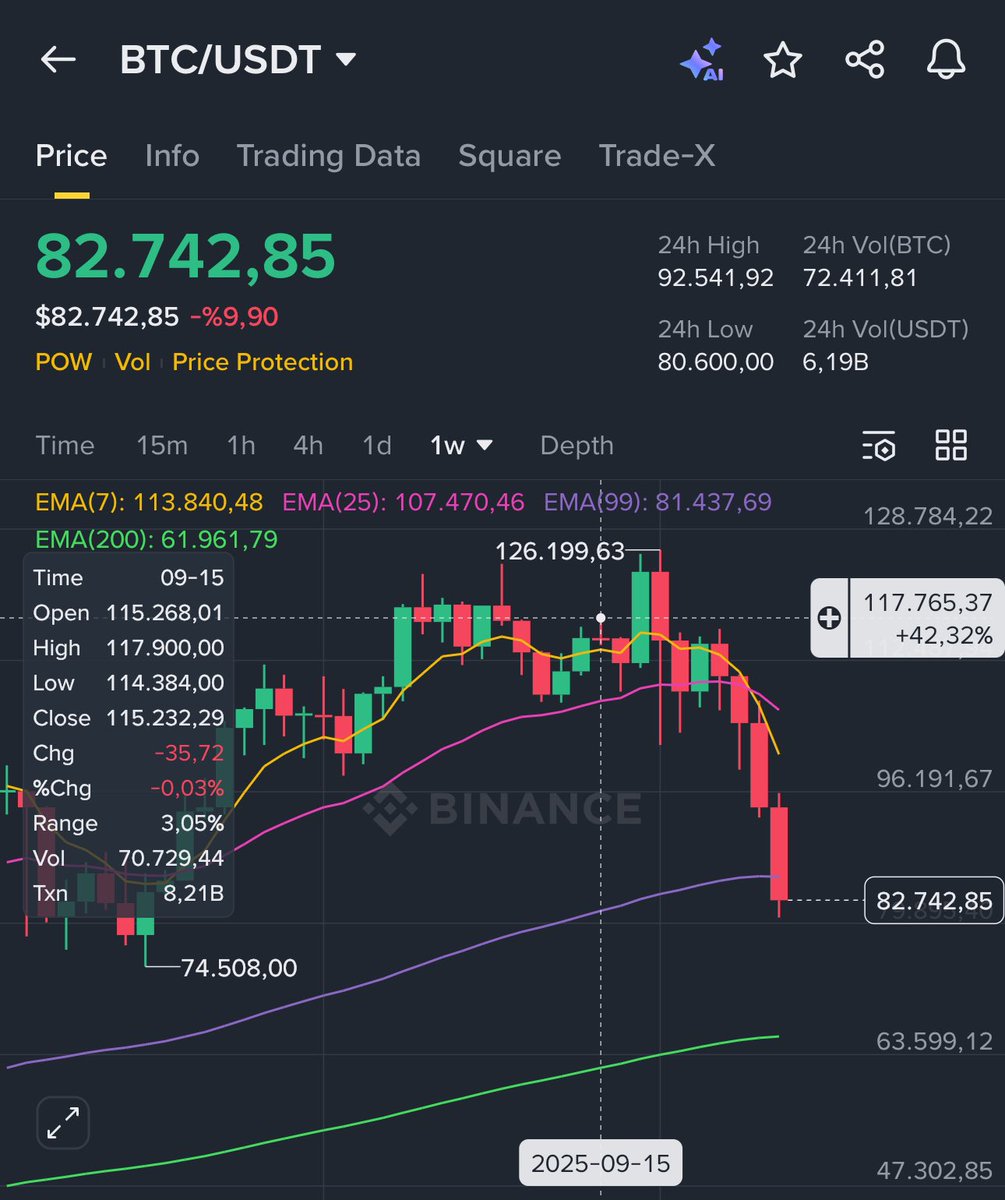Tap the Vol 70.729,44 row in tooltip
Screen dimensions: 1005x1200
point(128,858)
